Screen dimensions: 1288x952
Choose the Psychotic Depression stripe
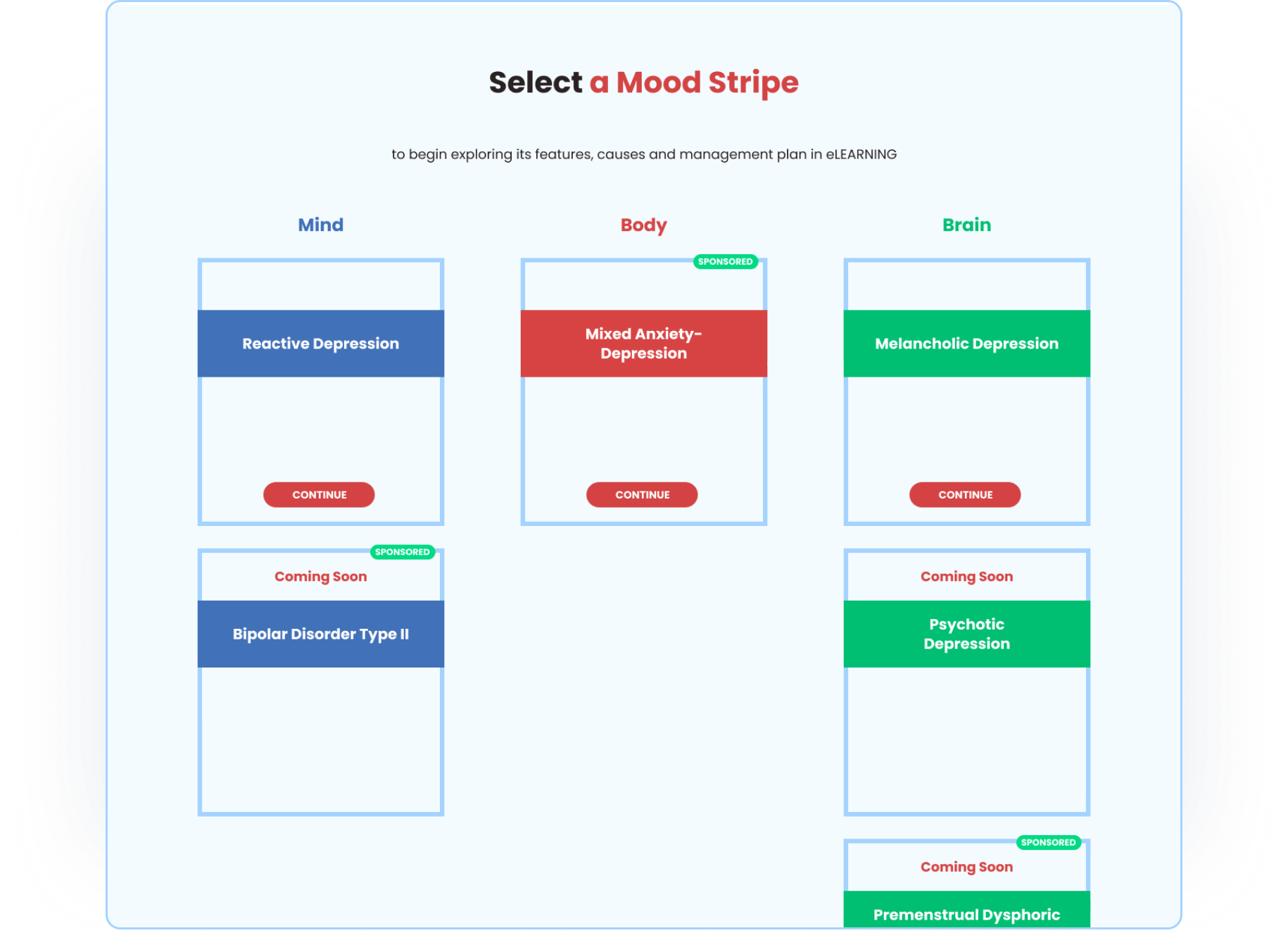coord(966,634)
